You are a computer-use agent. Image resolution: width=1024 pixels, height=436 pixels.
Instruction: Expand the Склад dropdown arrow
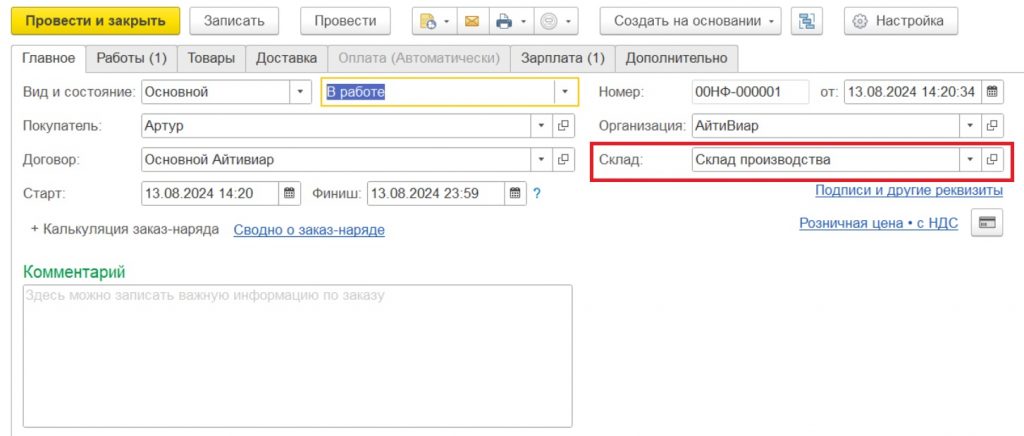pos(970,159)
